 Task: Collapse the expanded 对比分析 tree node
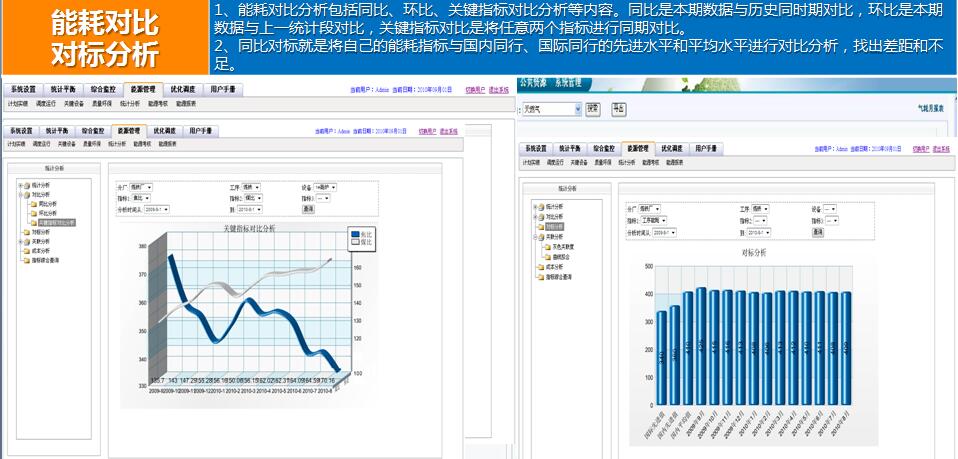(20, 194)
